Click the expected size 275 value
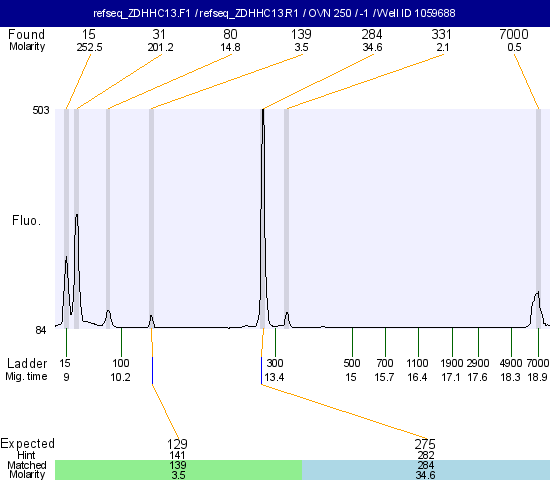The height and width of the screenshot is (480, 550). (425, 444)
